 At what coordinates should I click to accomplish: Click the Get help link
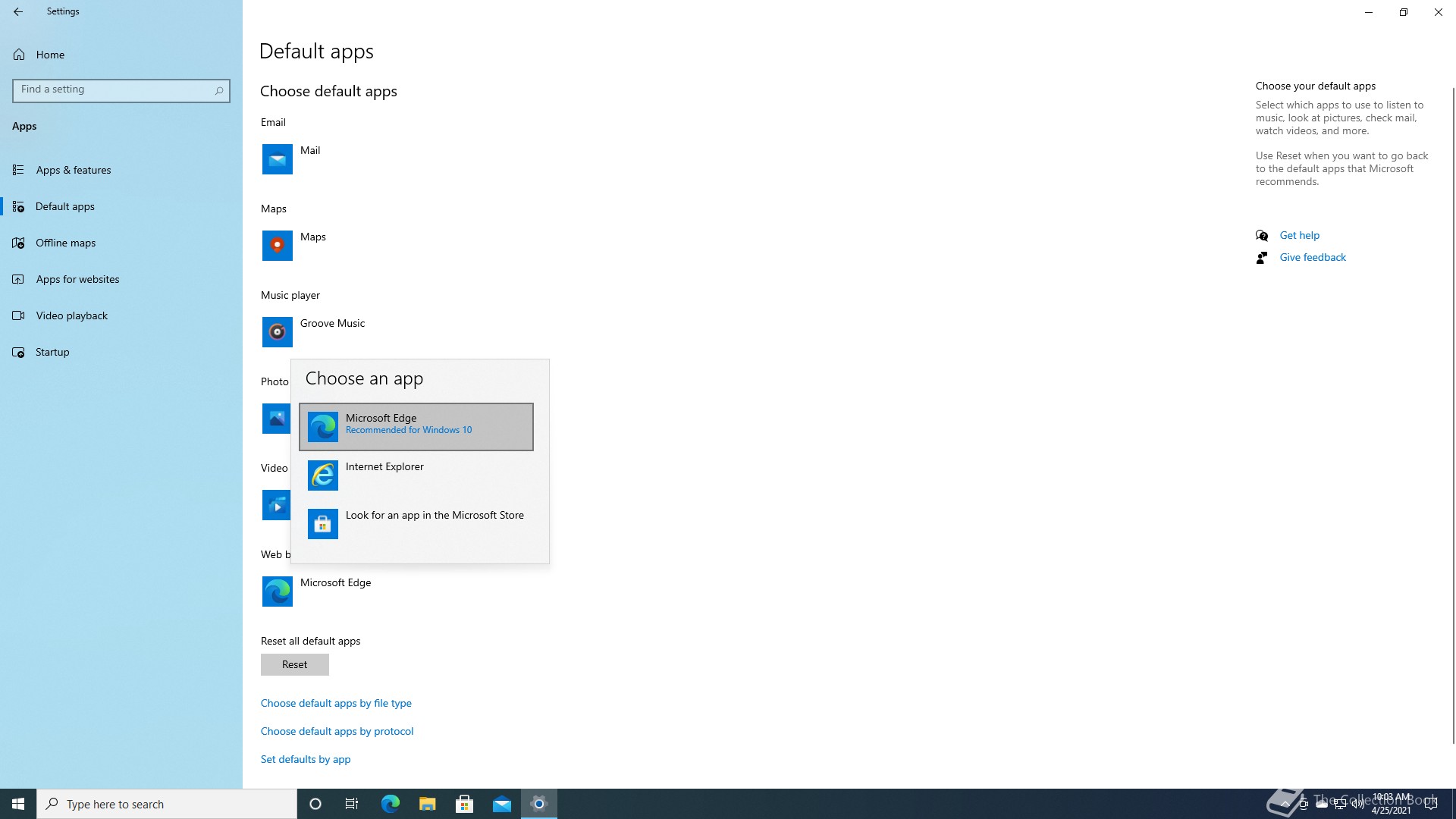click(1299, 235)
